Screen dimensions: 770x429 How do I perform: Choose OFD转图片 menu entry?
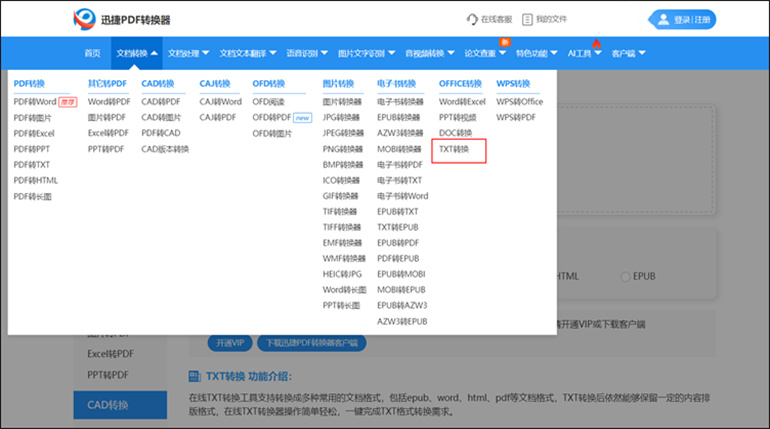pyautogui.click(x=272, y=134)
